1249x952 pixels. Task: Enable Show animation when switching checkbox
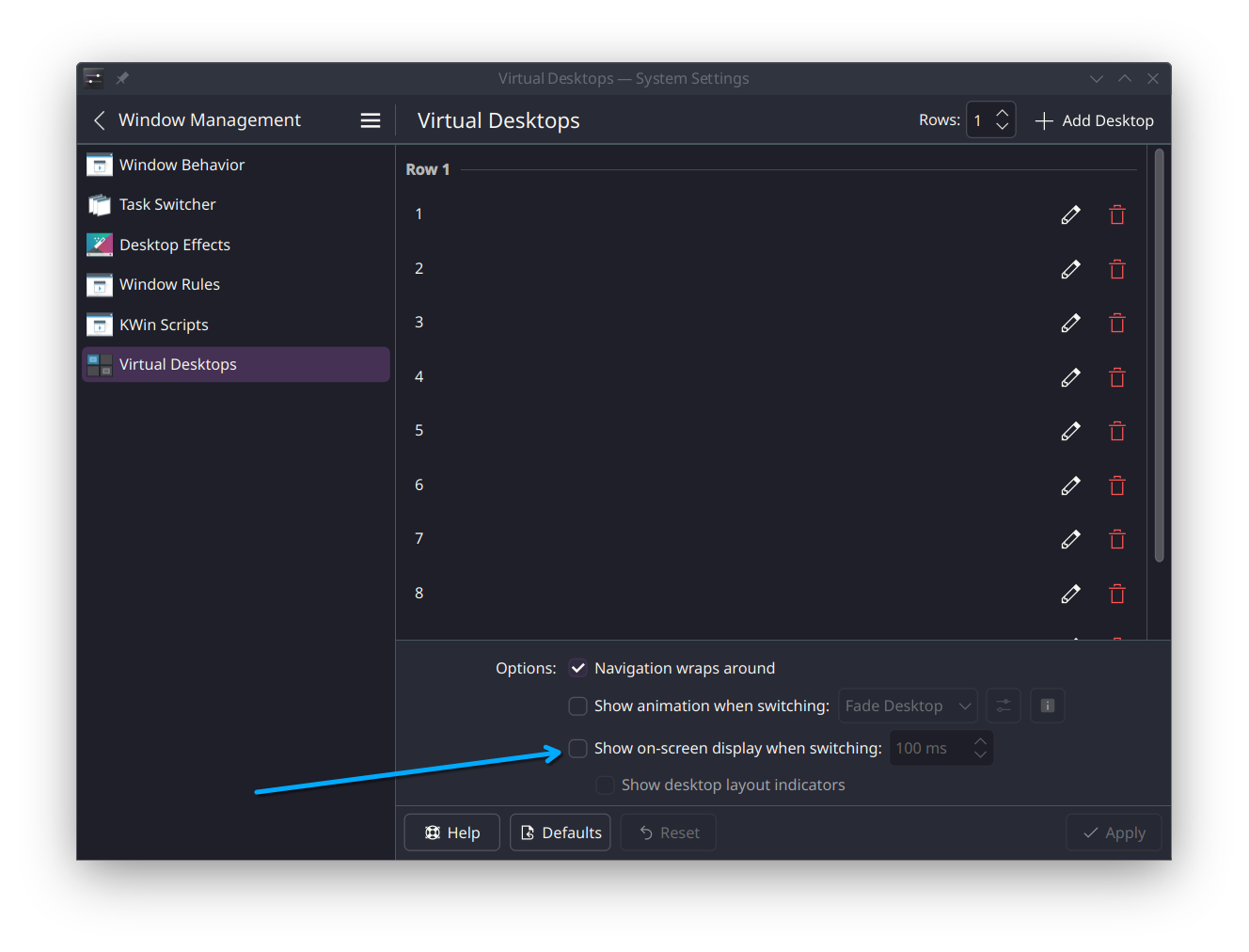pyautogui.click(x=578, y=706)
